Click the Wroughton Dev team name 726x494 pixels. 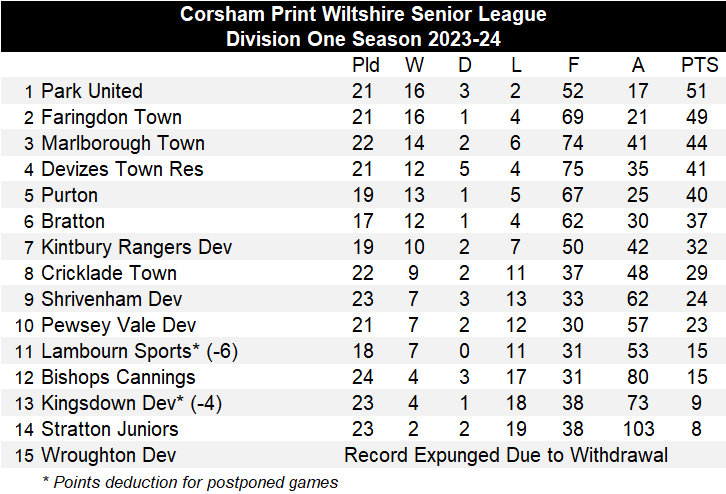click(x=108, y=455)
